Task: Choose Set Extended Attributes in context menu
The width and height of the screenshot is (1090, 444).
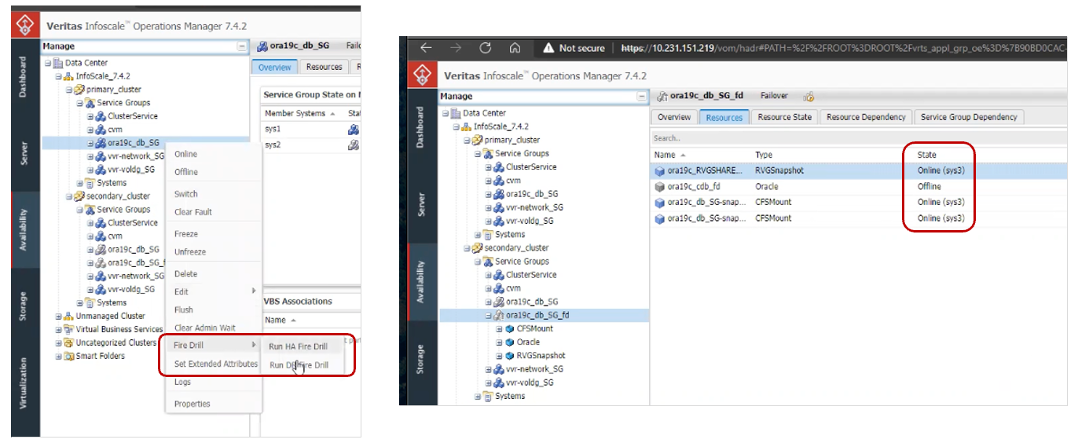Action: 215,363
